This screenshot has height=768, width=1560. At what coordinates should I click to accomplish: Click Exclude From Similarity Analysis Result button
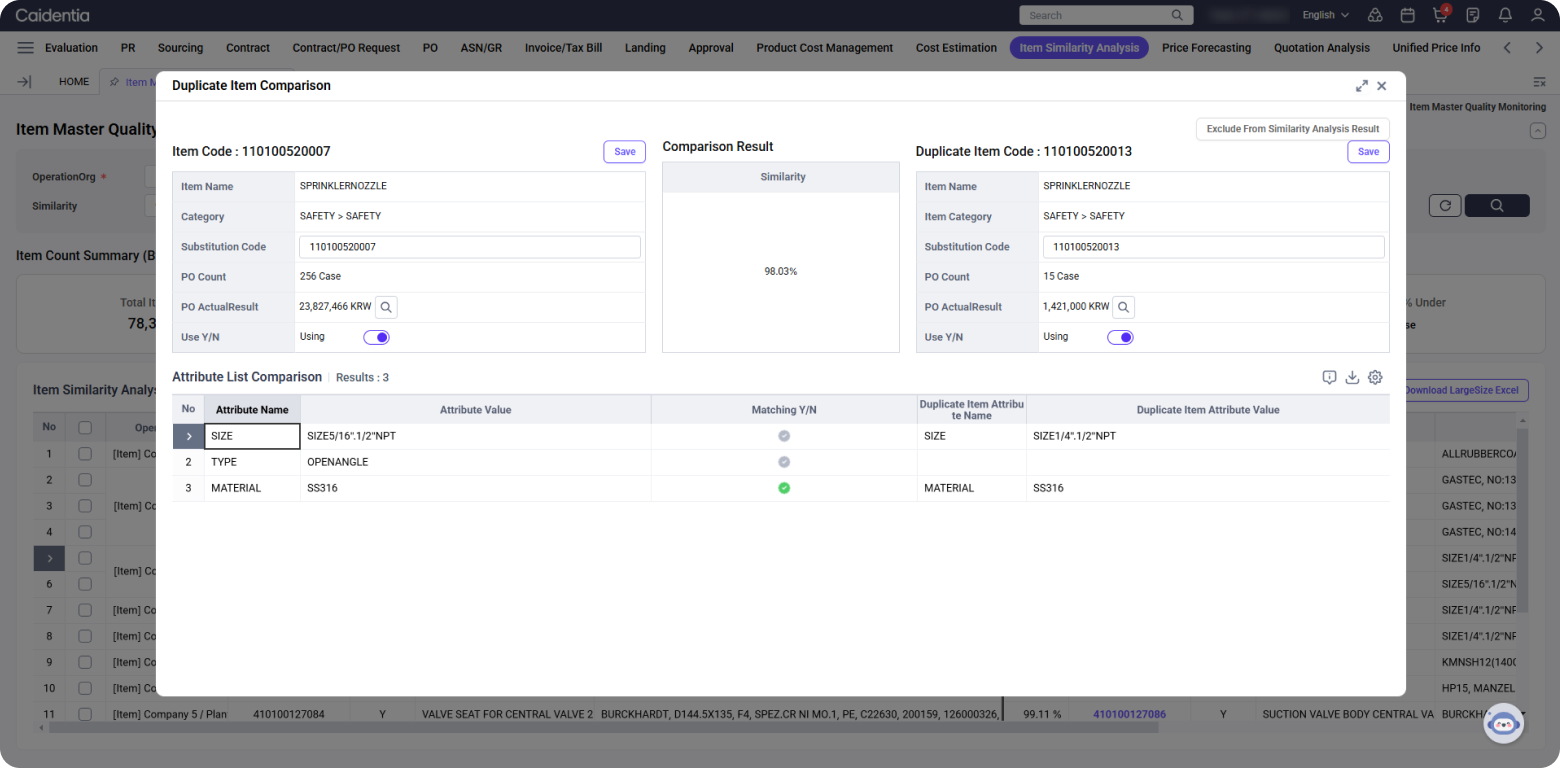1292,129
